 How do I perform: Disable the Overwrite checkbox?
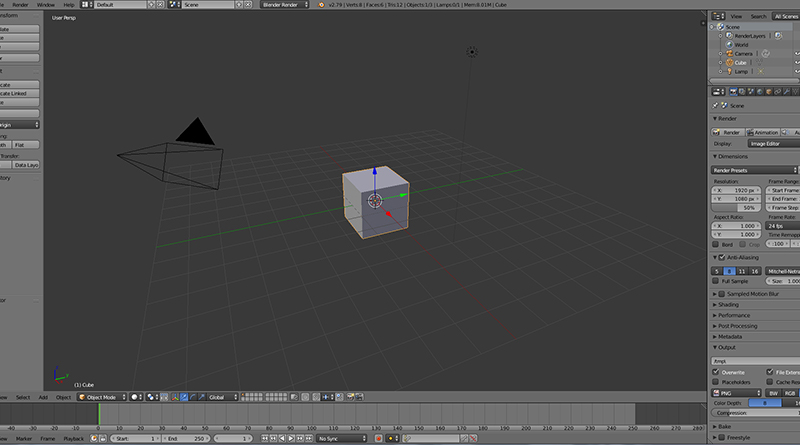pos(716,371)
